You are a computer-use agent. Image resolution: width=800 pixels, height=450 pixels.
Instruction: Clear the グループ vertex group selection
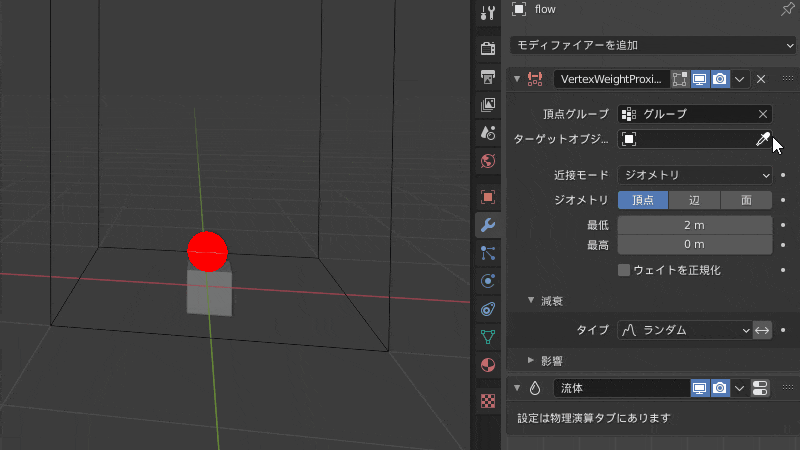pyautogui.click(x=763, y=114)
